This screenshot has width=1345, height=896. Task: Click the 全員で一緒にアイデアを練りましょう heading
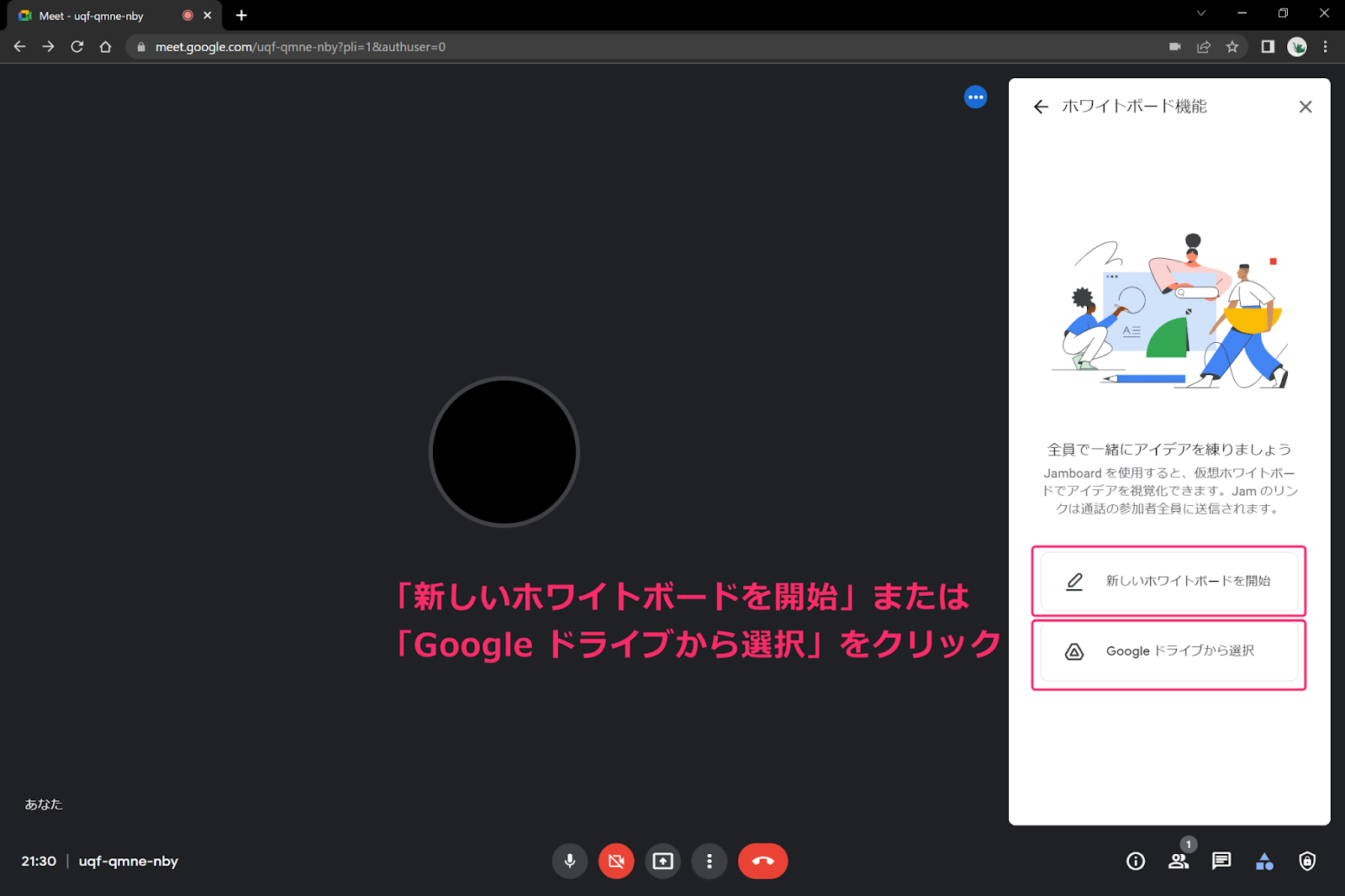tap(1169, 450)
